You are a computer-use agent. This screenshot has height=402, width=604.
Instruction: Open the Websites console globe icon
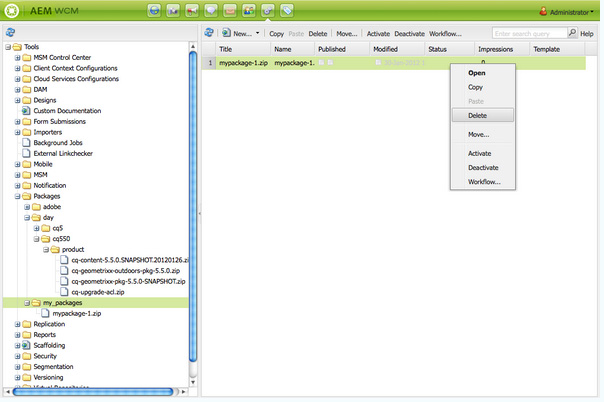(154, 10)
